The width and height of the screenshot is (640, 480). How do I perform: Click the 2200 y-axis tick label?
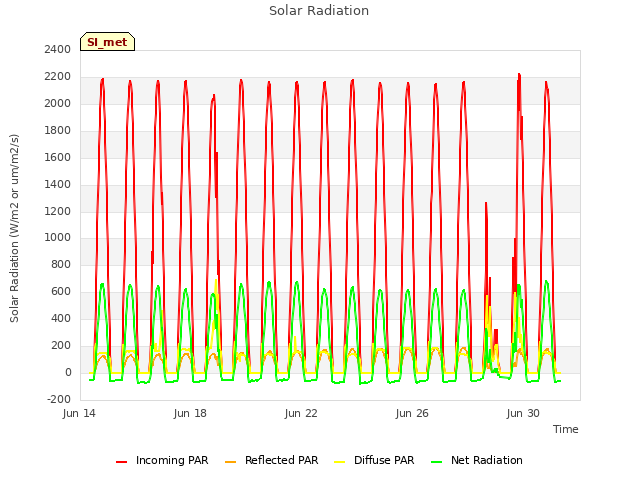(x=58, y=77)
